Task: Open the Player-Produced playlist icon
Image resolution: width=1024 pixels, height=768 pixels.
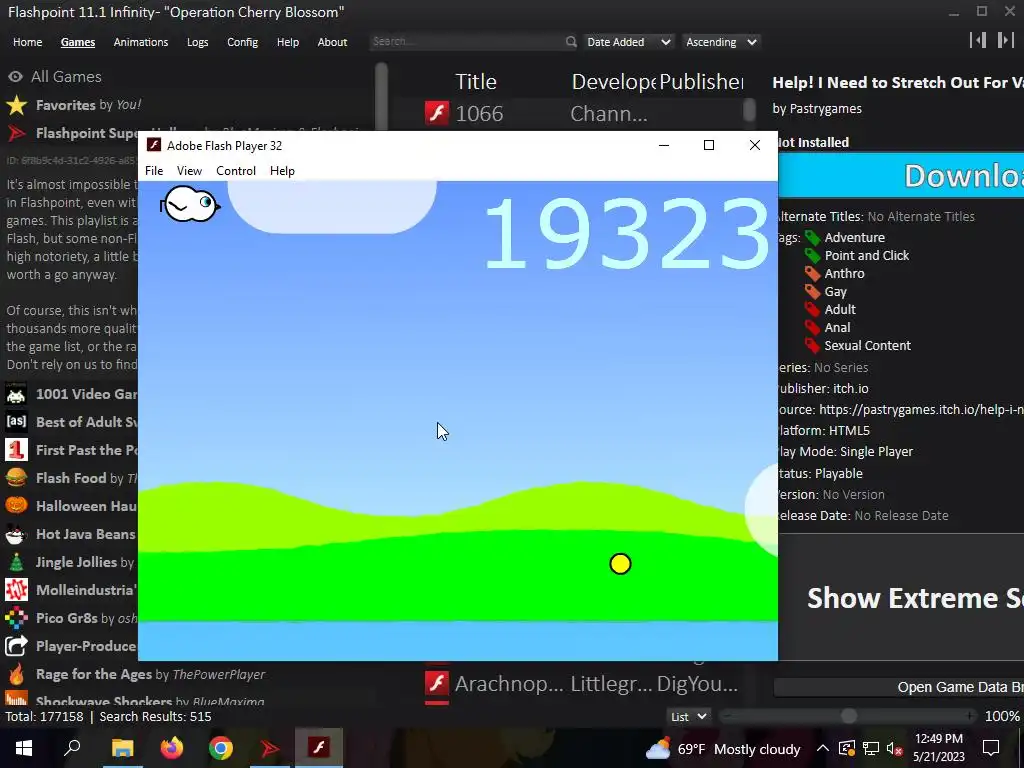Action: click(x=16, y=646)
